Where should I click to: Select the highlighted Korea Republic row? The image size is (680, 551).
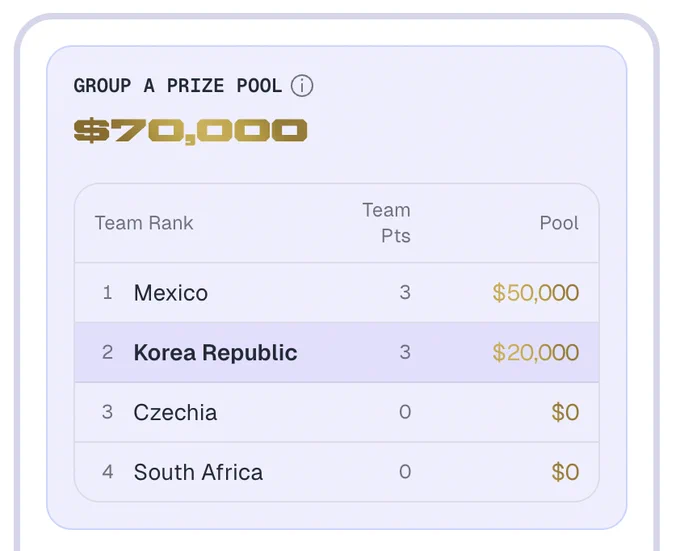pyautogui.click(x=337, y=352)
